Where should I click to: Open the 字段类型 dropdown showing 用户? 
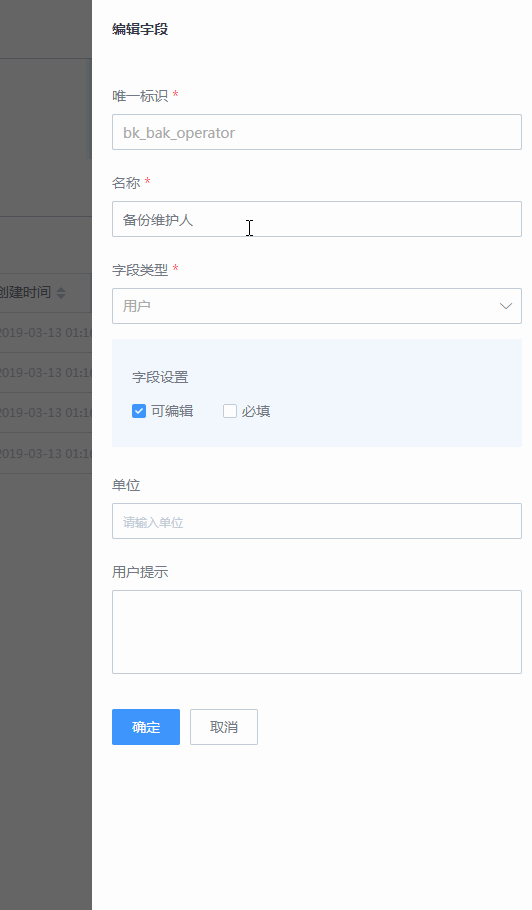click(x=317, y=306)
